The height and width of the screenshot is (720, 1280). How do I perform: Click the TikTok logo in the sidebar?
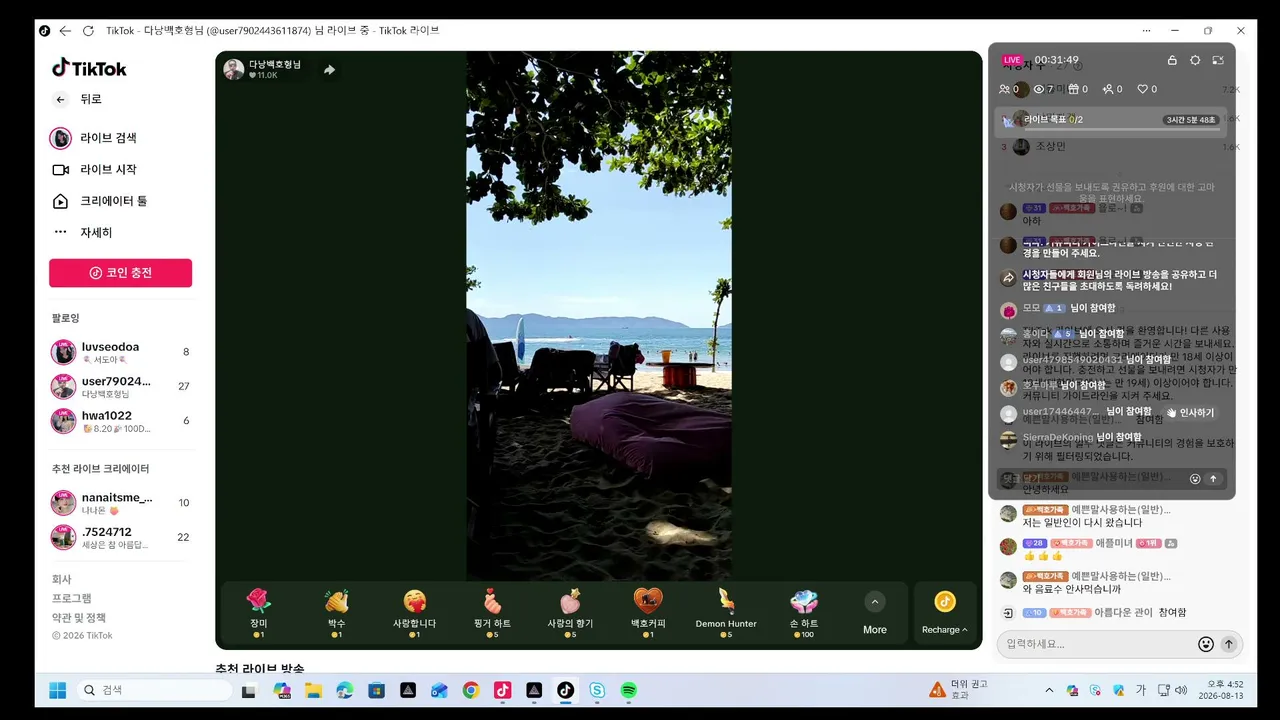89,68
